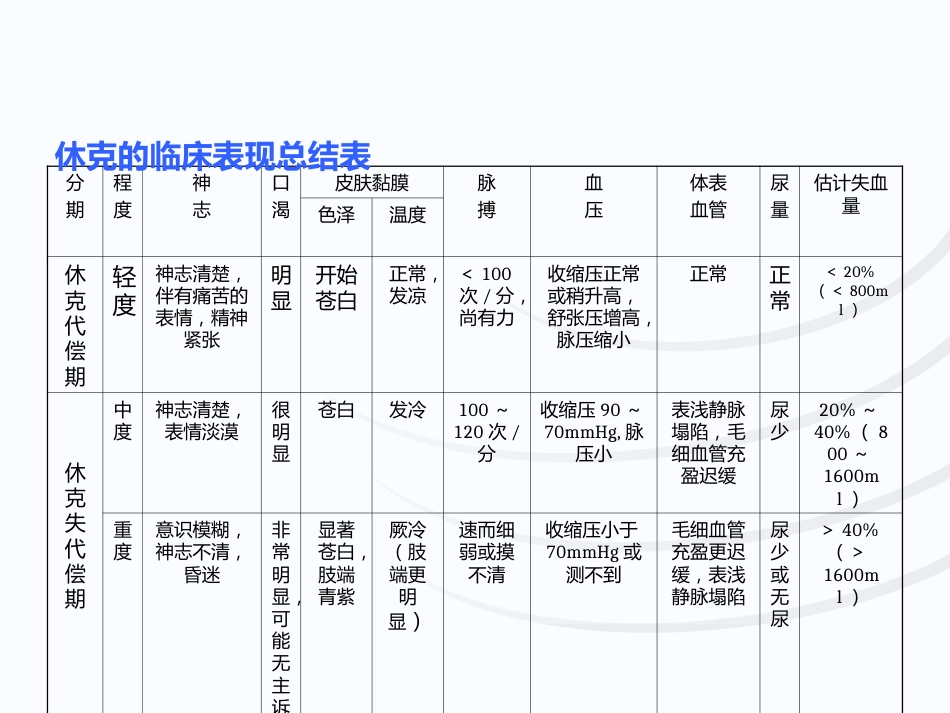The width and height of the screenshot is (950, 713).
Task: Click the cell 神志清楚，表情淡漠
Action: 202,453
